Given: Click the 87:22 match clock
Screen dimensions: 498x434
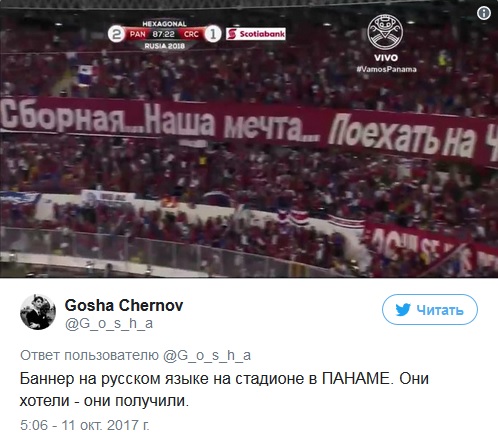Looking at the screenshot, I should click(x=163, y=34).
